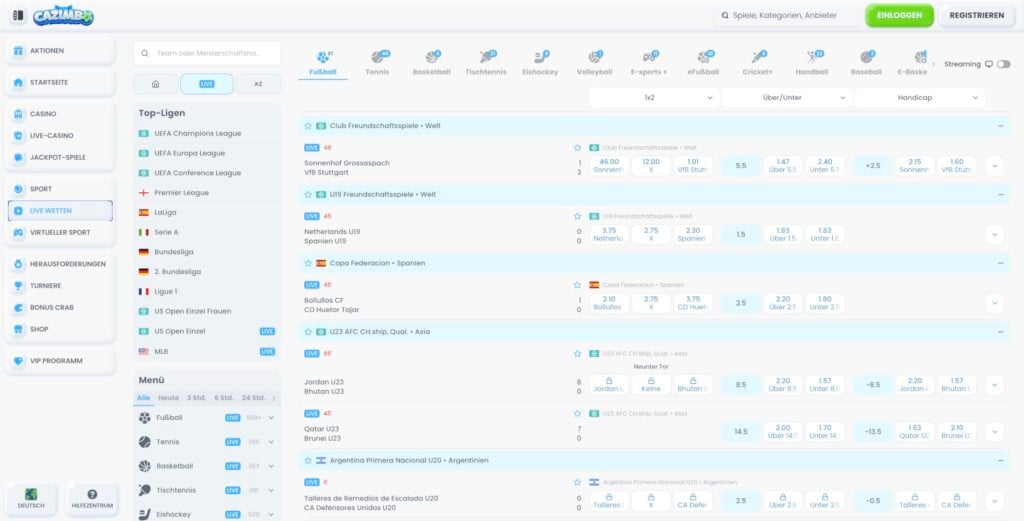
Task: Favorite the Netherlands U19 match star
Action: (x=577, y=216)
